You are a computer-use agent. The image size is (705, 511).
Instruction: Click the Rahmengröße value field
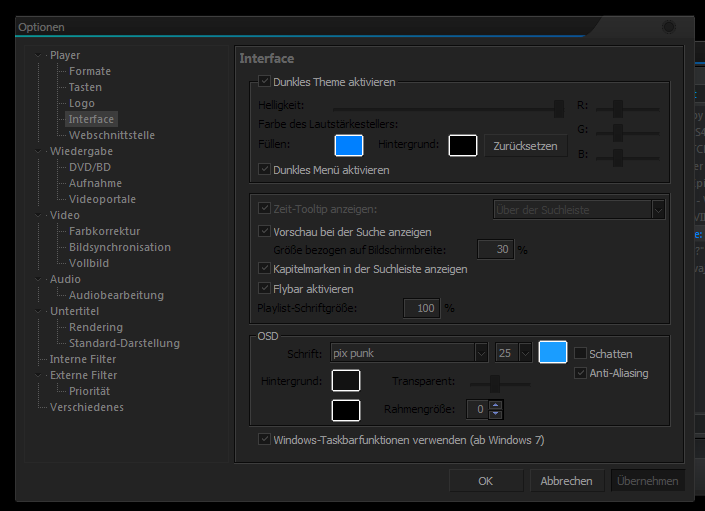(477, 409)
